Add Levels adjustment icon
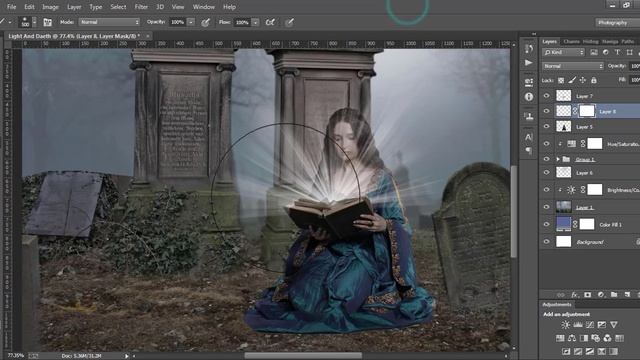This screenshot has width=640, height=360. point(578,324)
